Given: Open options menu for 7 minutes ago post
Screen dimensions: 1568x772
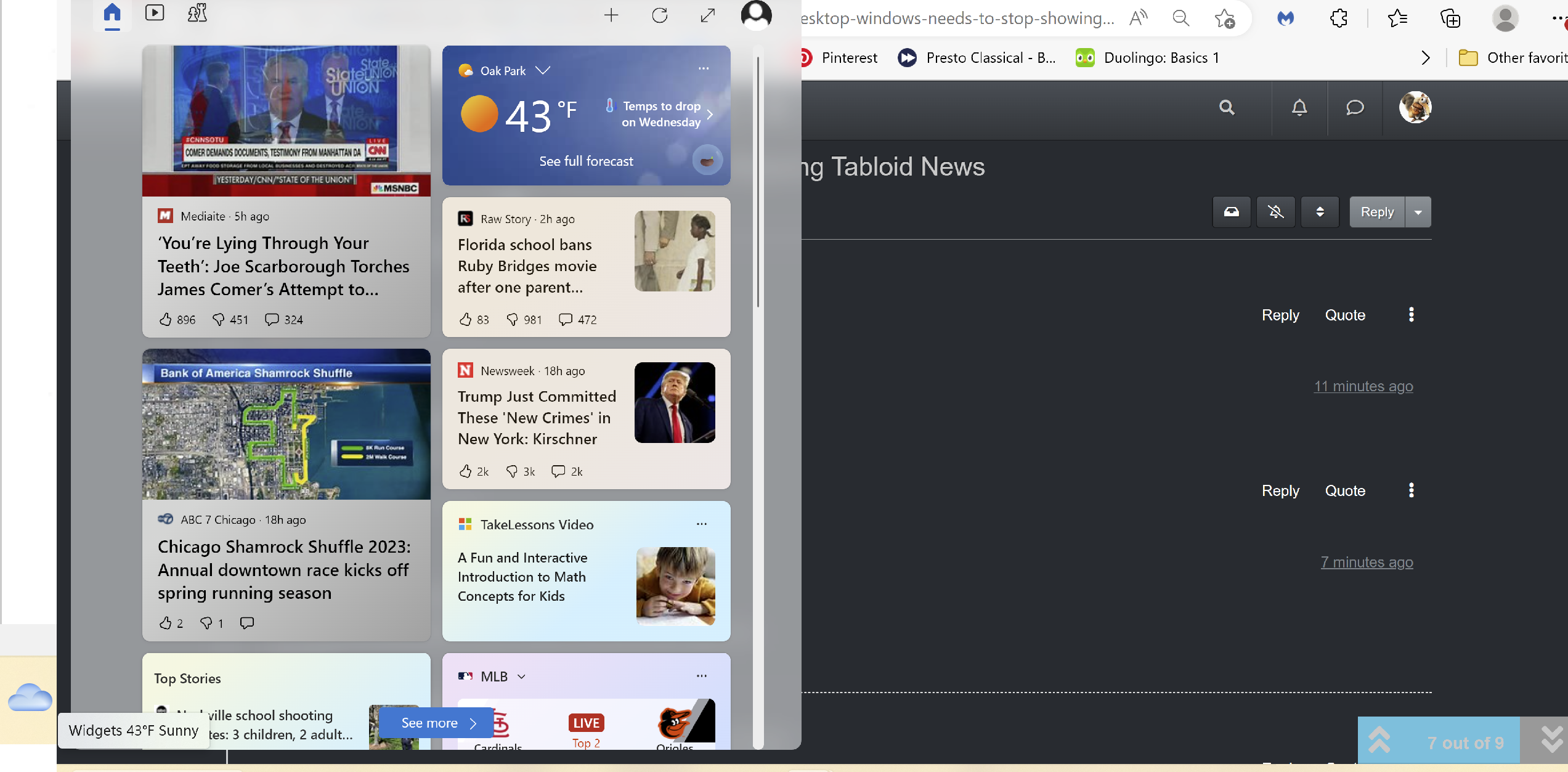Looking at the screenshot, I should pyautogui.click(x=1411, y=490).
